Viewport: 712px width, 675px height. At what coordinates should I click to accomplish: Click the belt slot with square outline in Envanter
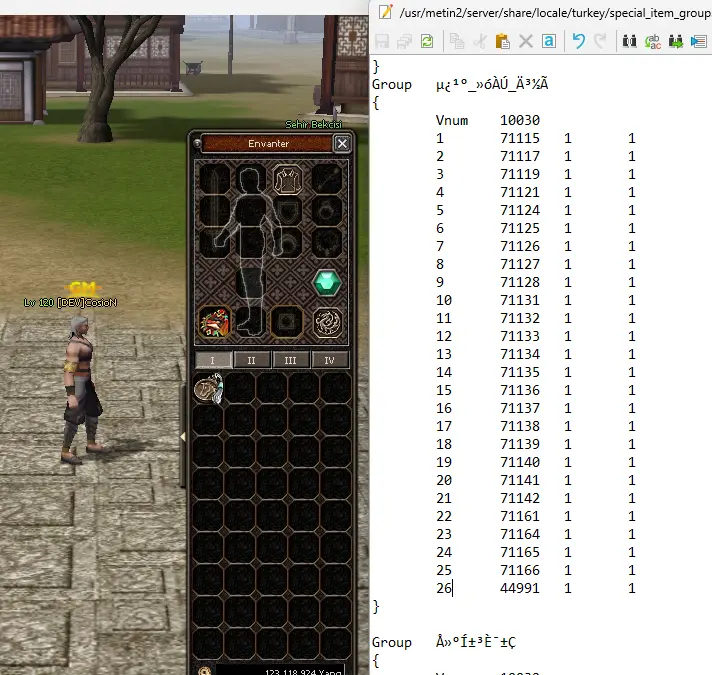[x=287, y=322]
